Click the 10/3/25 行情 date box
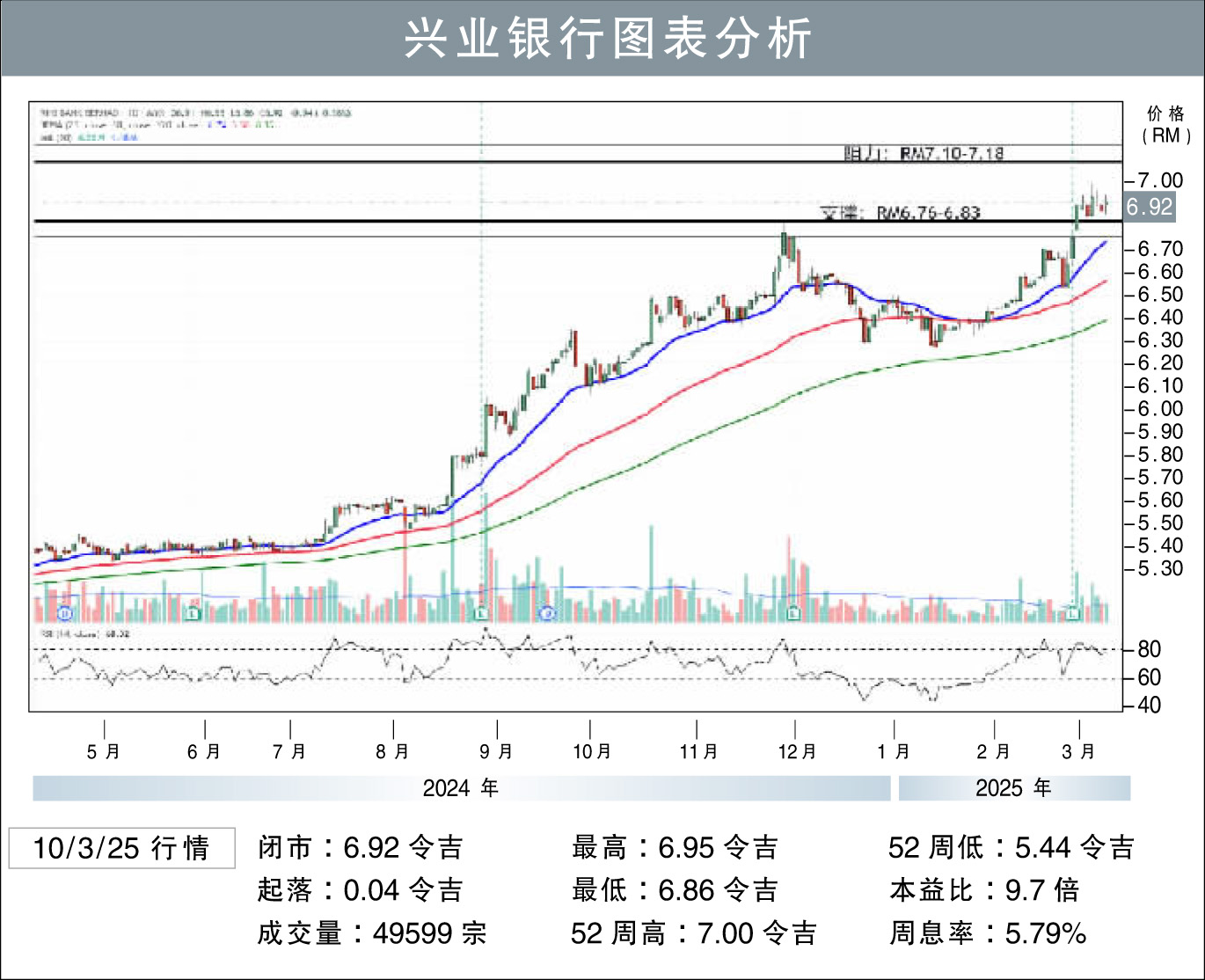Screen dimensions: 1205x980 pyautogui.click(x=122, y=848)
